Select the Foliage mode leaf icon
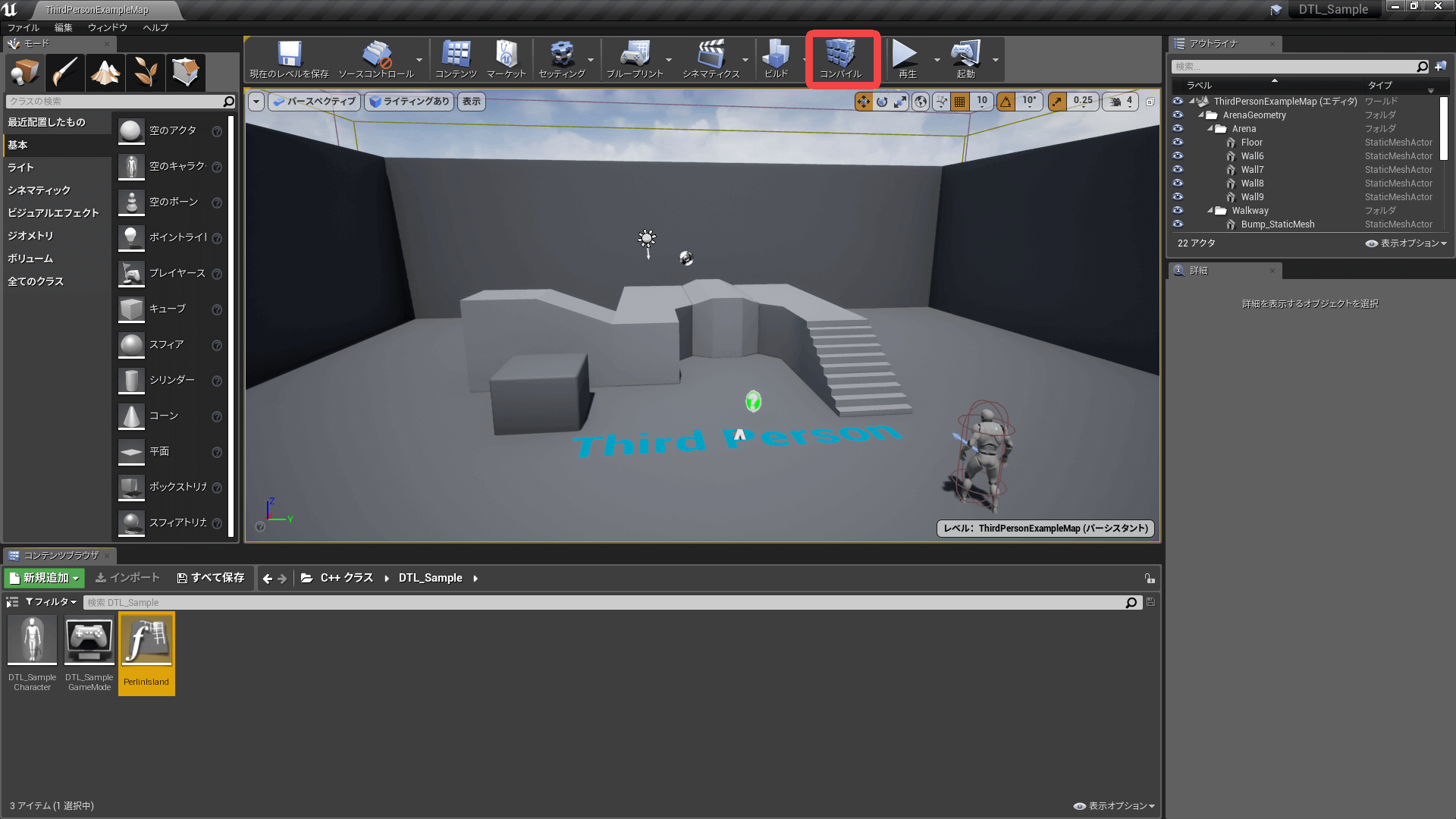This screenshot has width=1456, height=819. (145, 73)
